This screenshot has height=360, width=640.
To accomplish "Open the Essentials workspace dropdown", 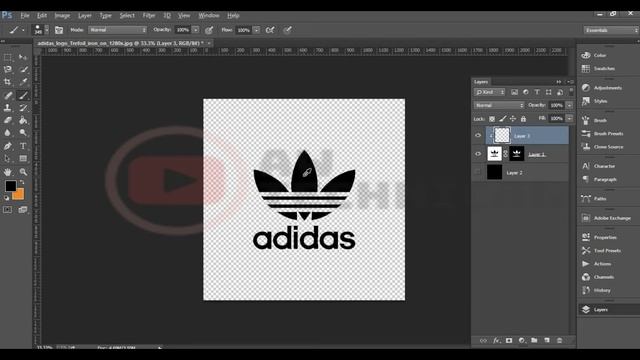I will pos(611,30).
